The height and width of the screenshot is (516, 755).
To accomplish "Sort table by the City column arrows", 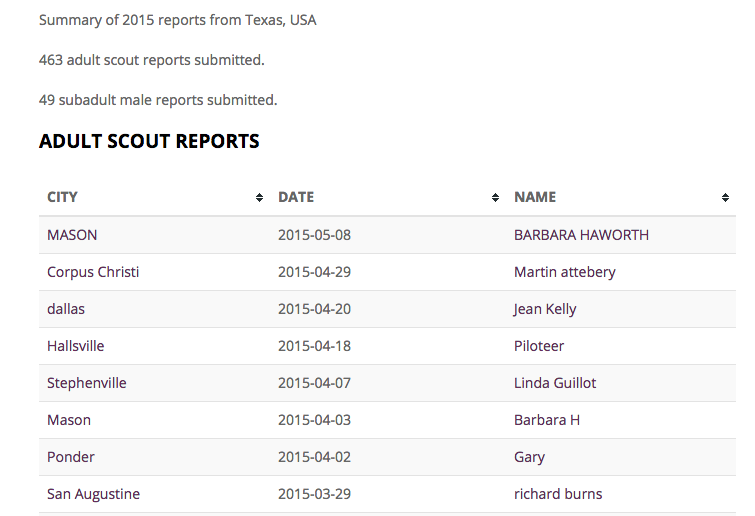I will pos(259,197).
